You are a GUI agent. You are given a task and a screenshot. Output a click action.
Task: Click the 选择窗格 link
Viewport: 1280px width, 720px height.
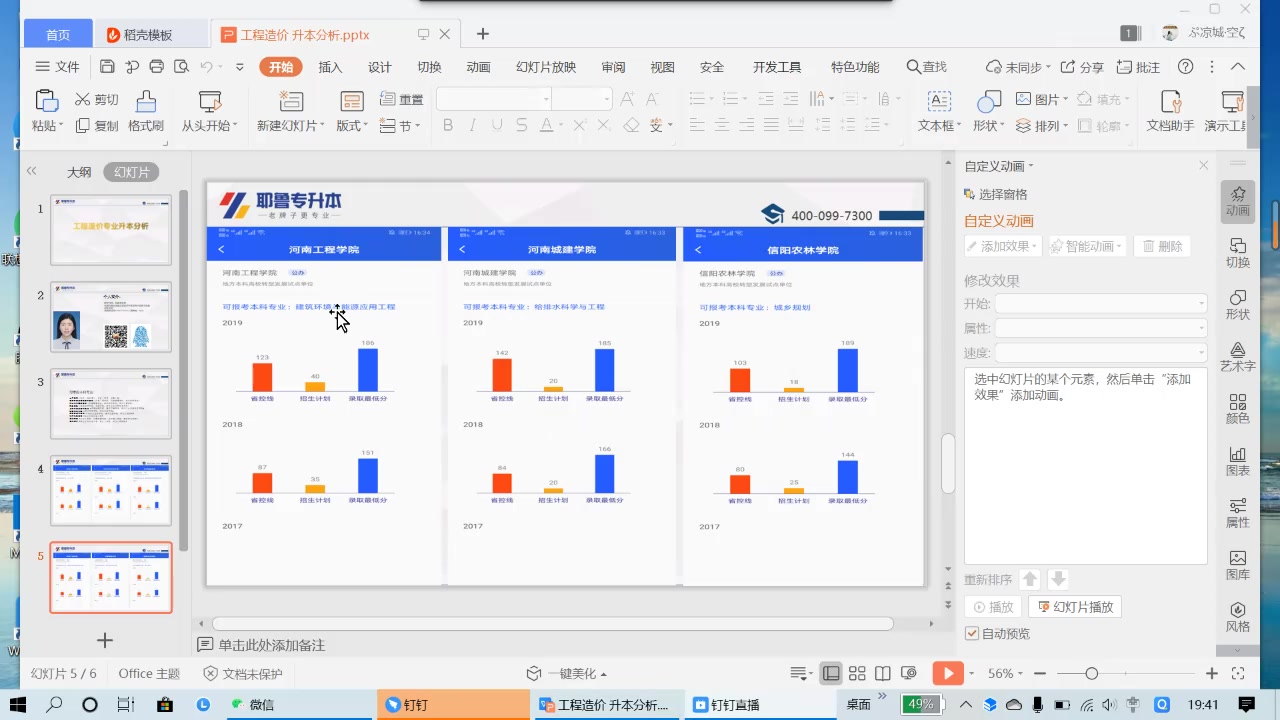point(996,194)
